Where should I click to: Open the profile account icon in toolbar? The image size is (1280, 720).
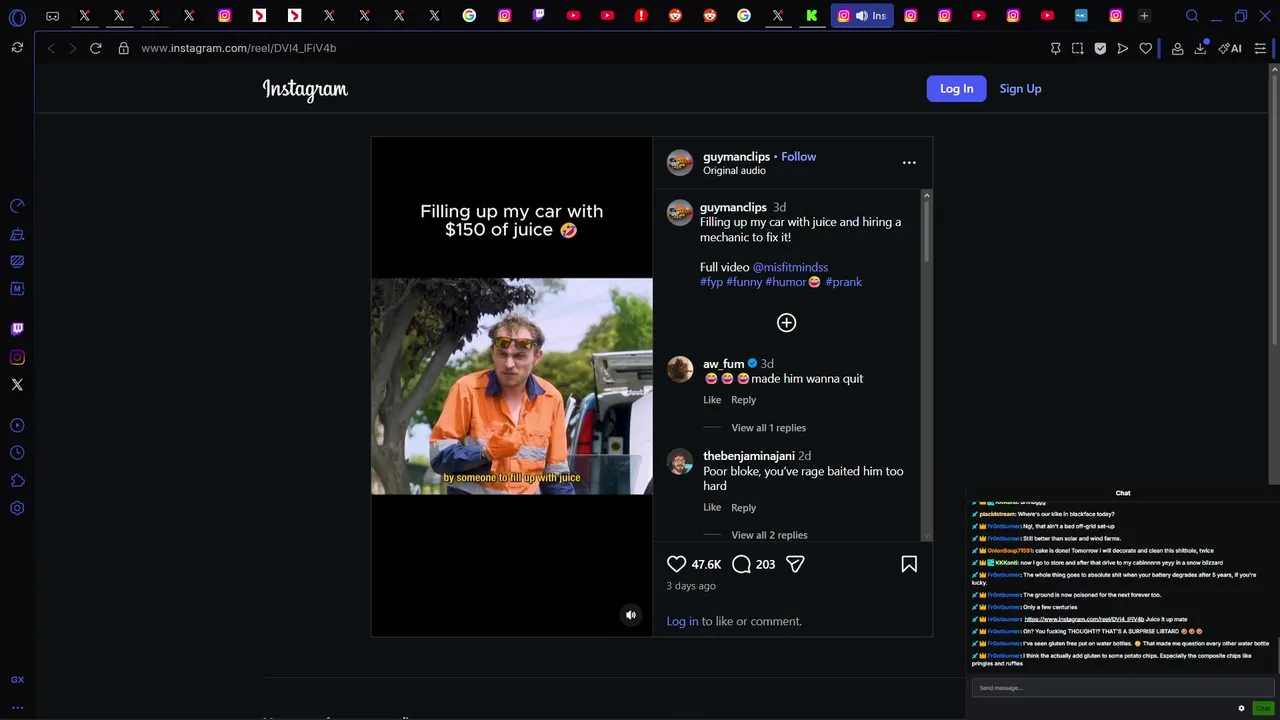(1178, 48)
